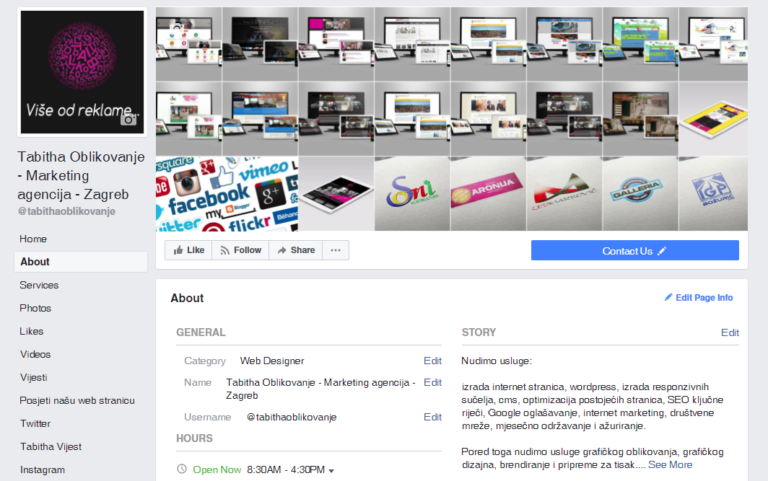
Task: Edit the Username field
Action: coord(432,417)
